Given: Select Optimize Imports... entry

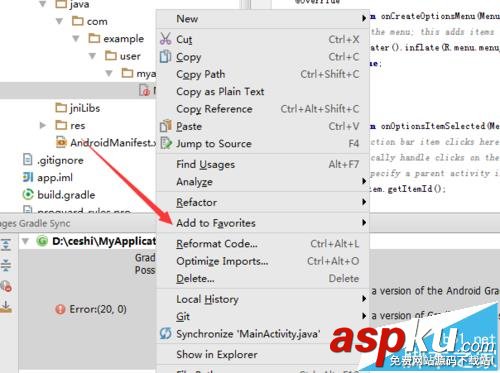Looking at the screenshot, I should click(x=263, y=261).
